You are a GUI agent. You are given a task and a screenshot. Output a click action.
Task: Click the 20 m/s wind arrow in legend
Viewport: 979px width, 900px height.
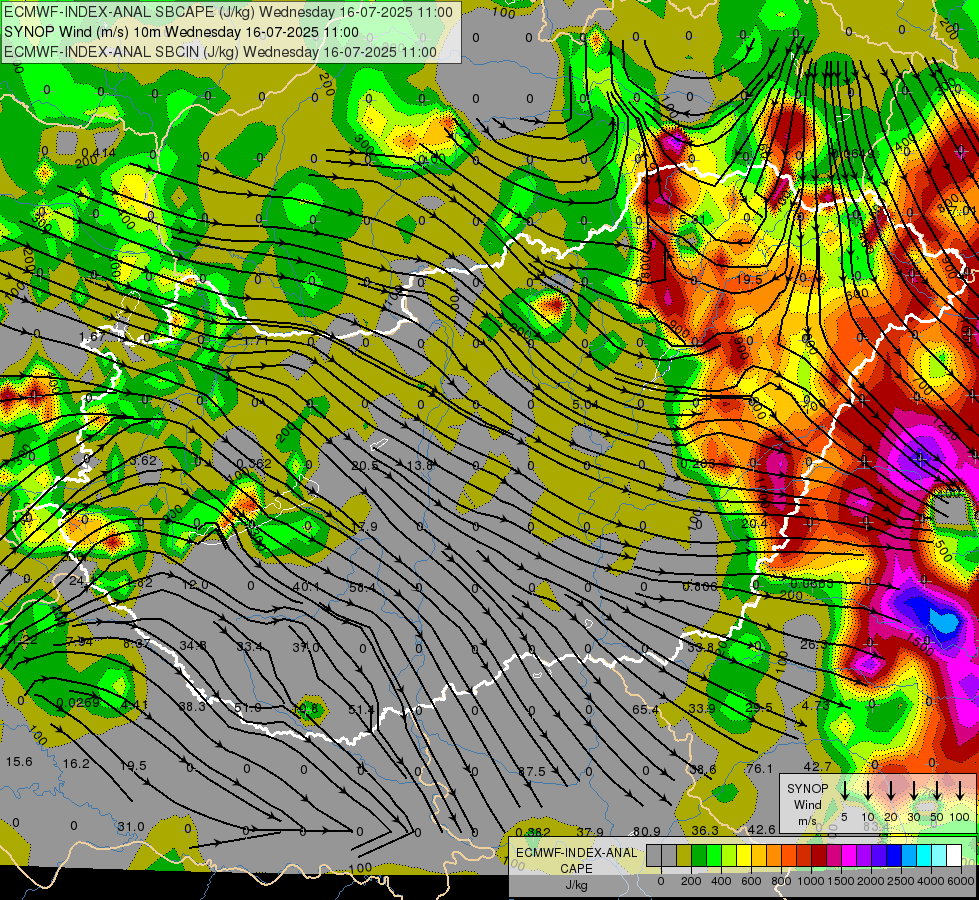891,789
